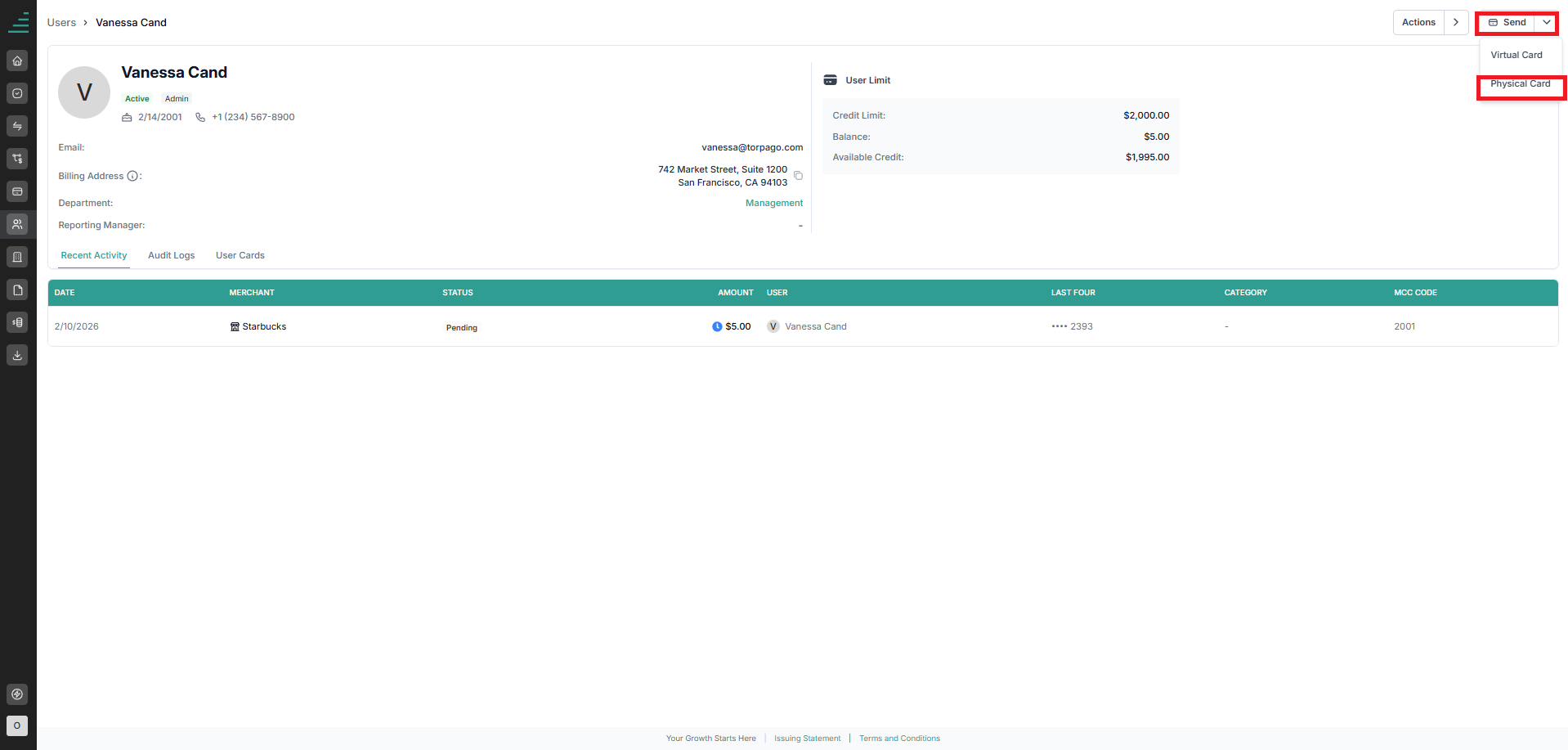This screenshot has width=1568, height=750.
Task: Open the company building icon in the sidebar
Action: pyautogui.click(x=17, y=257)
